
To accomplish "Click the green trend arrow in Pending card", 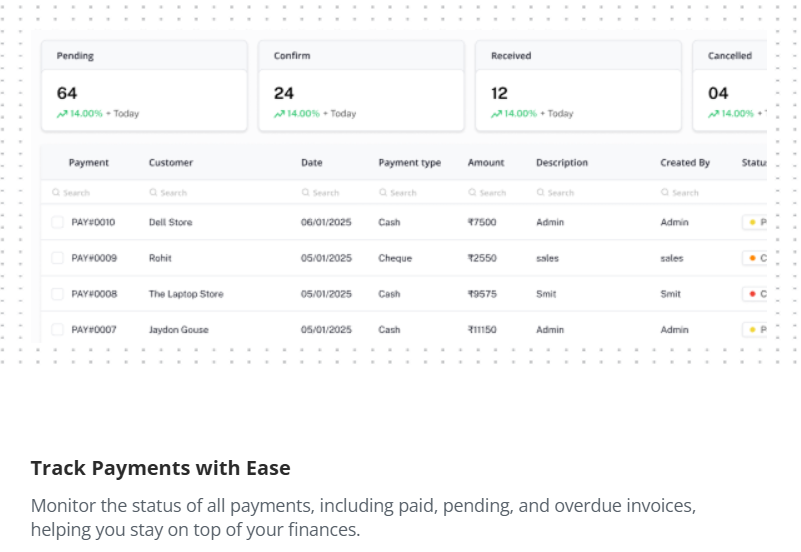I will coord(62,114).
